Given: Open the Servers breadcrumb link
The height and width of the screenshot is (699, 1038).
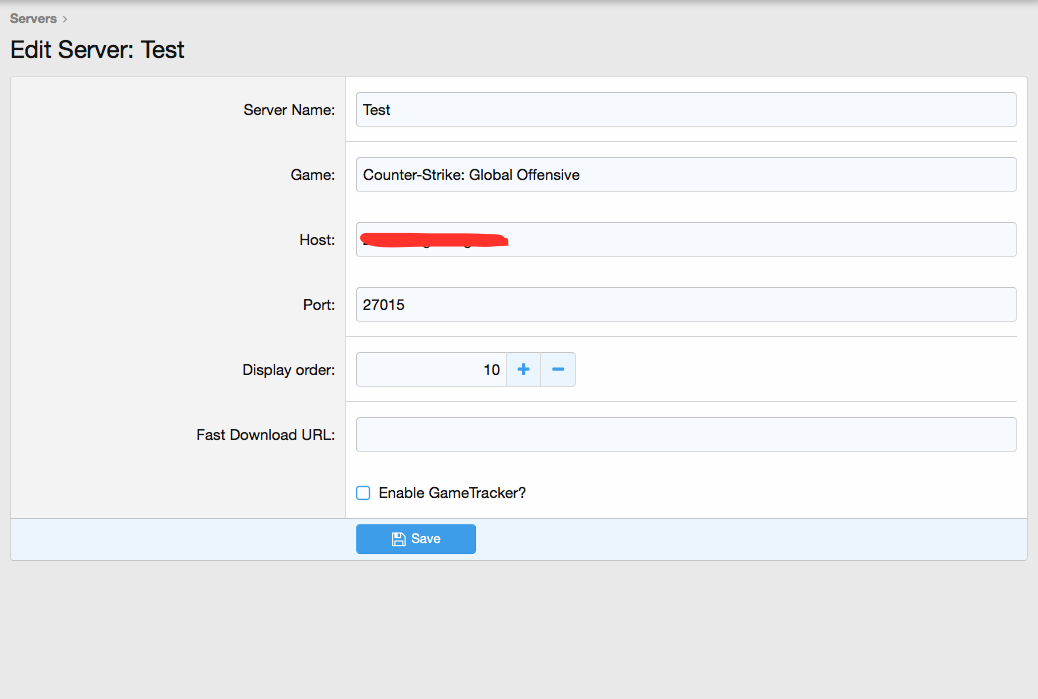Looking at the screenshot, I should click(x=33, y=19).
